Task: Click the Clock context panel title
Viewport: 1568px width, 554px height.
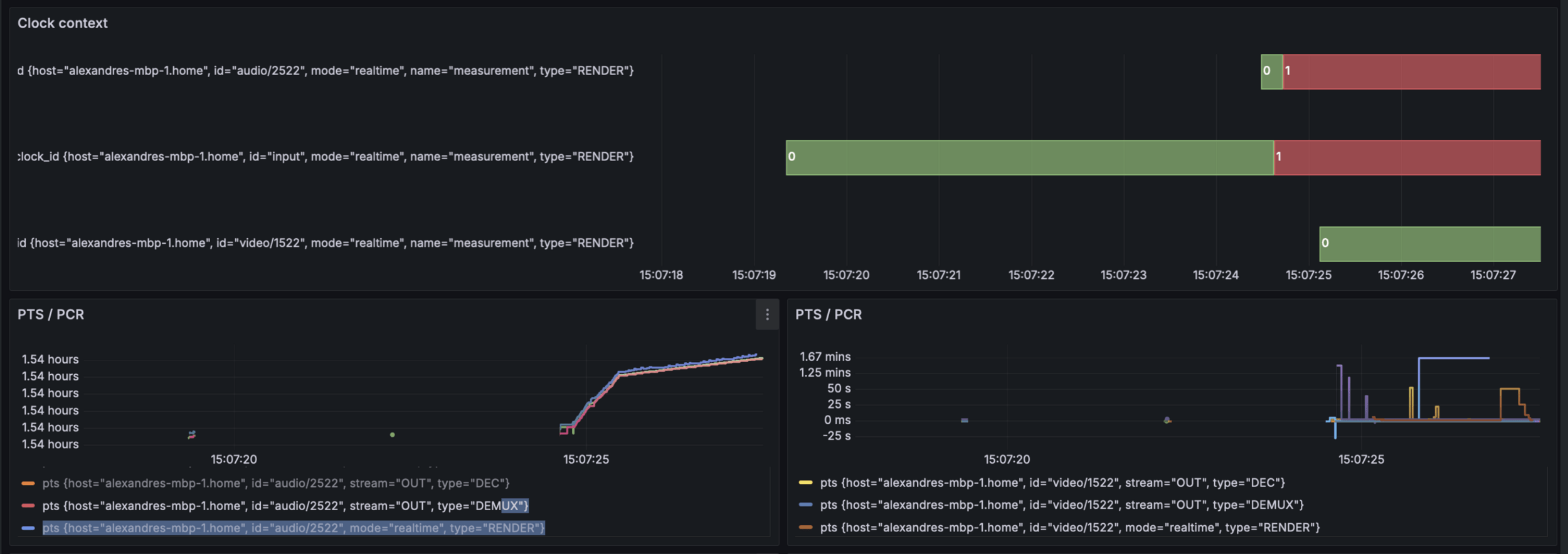Action: point(62,23)
